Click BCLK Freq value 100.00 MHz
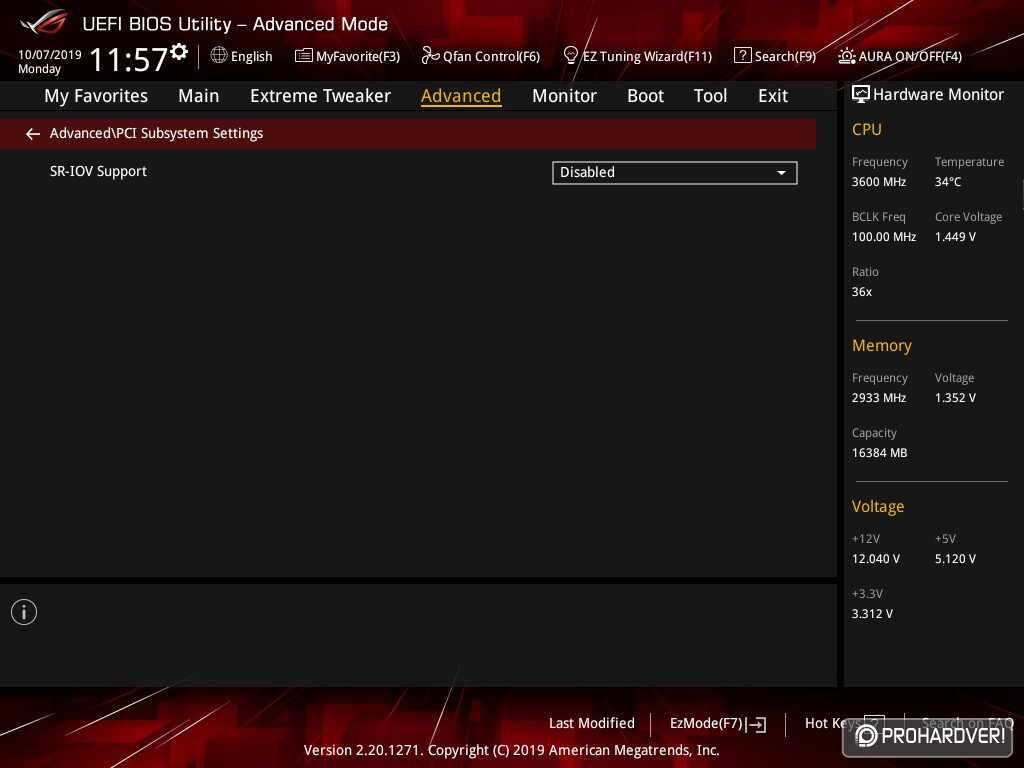Image resolution: width=1024 pixels, height=768 pixels. point(884,236)
